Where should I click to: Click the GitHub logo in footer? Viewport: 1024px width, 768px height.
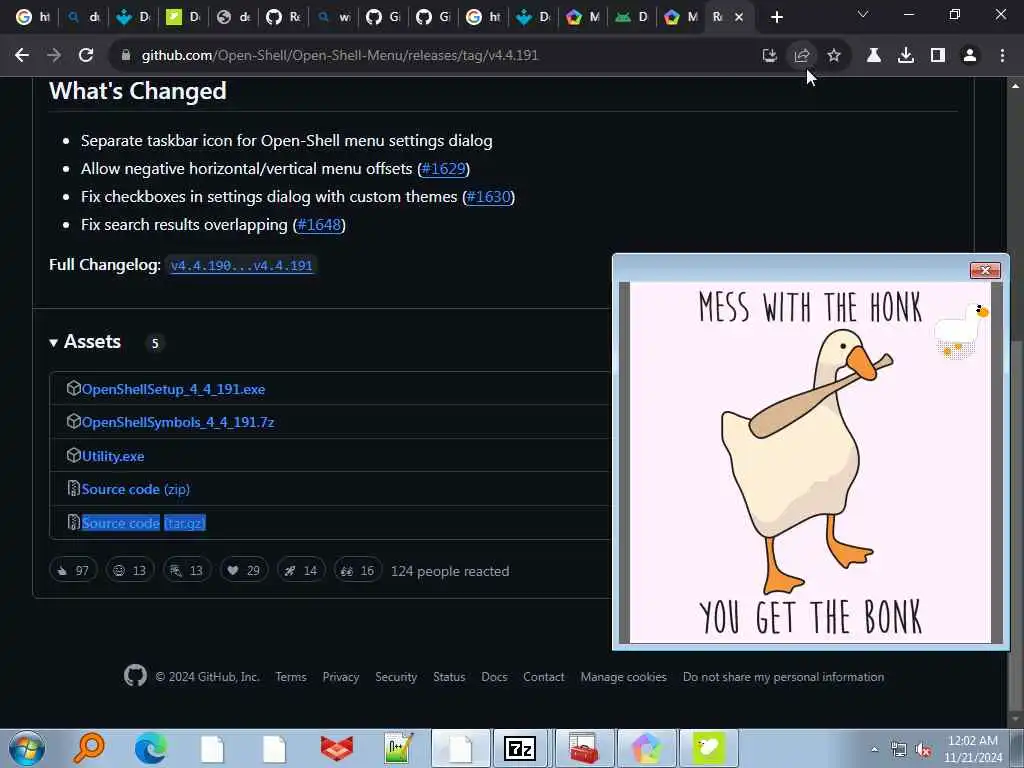tap(135, 676)
